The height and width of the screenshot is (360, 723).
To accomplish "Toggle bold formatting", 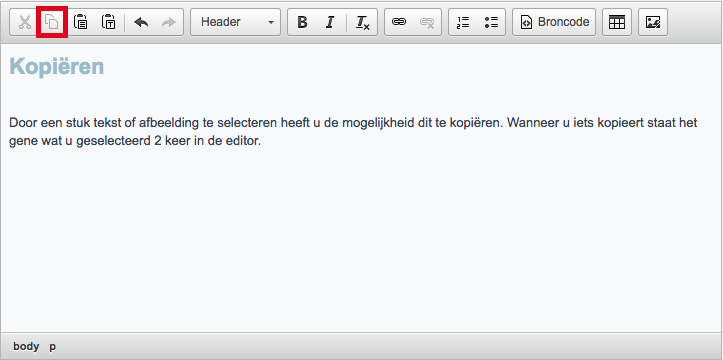I will [x=302, y=22].
